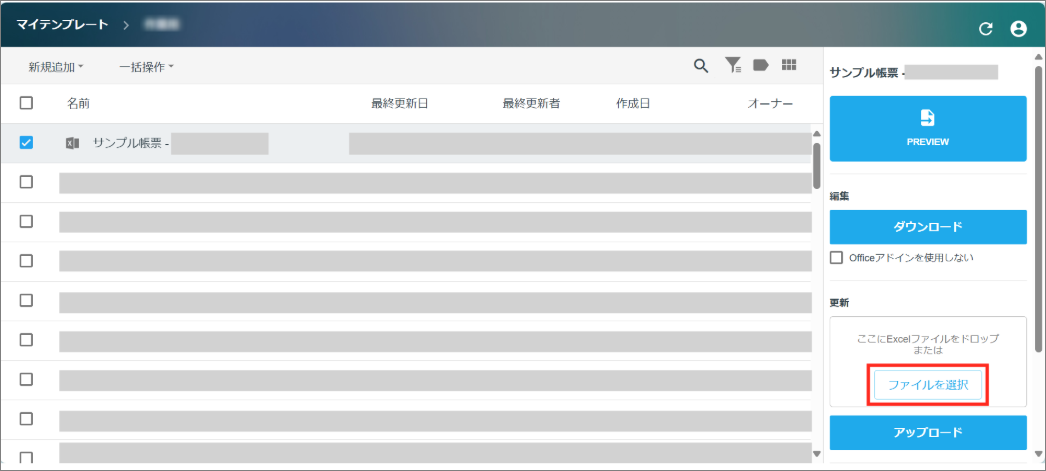Uncheck the サンプル帳票 row checkbox
The width and height of the screenshot is (1046, 471).
[x=26, y=143]
